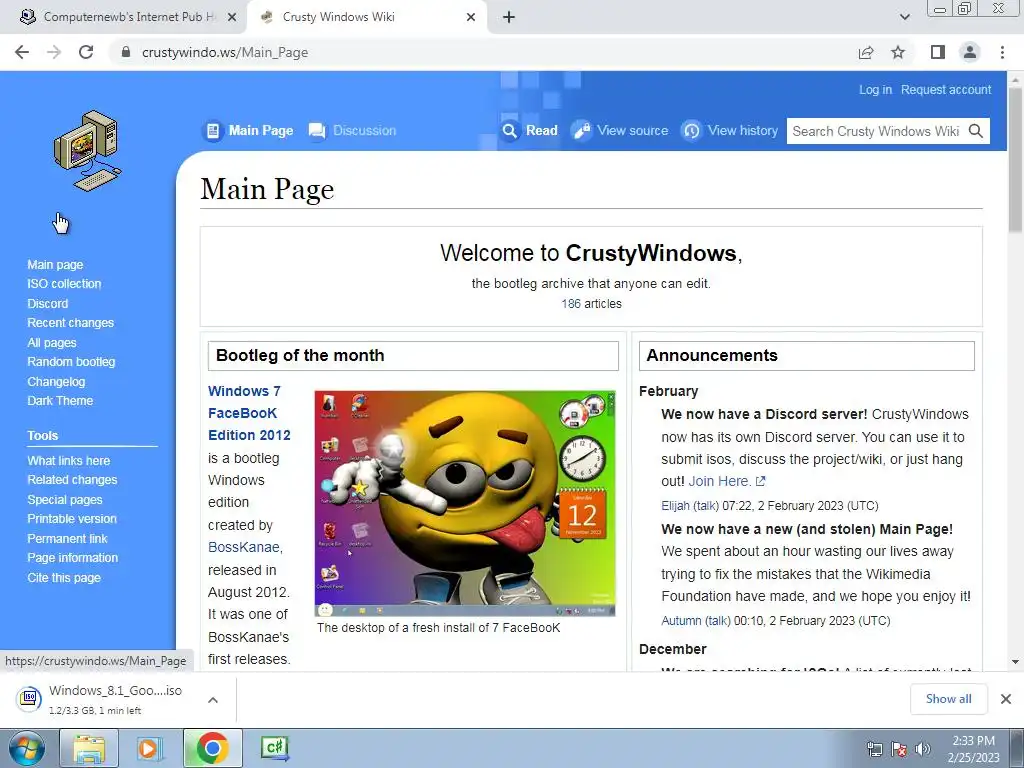Click the browser address bar URL
The image size is (1024, 768).
[x=225, y=52]
